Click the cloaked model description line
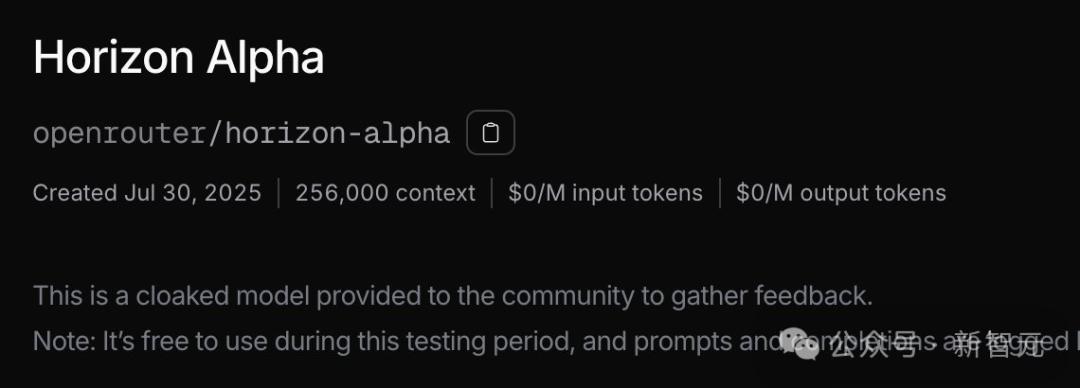1080x388 pixels. click(x=453, y=296)
